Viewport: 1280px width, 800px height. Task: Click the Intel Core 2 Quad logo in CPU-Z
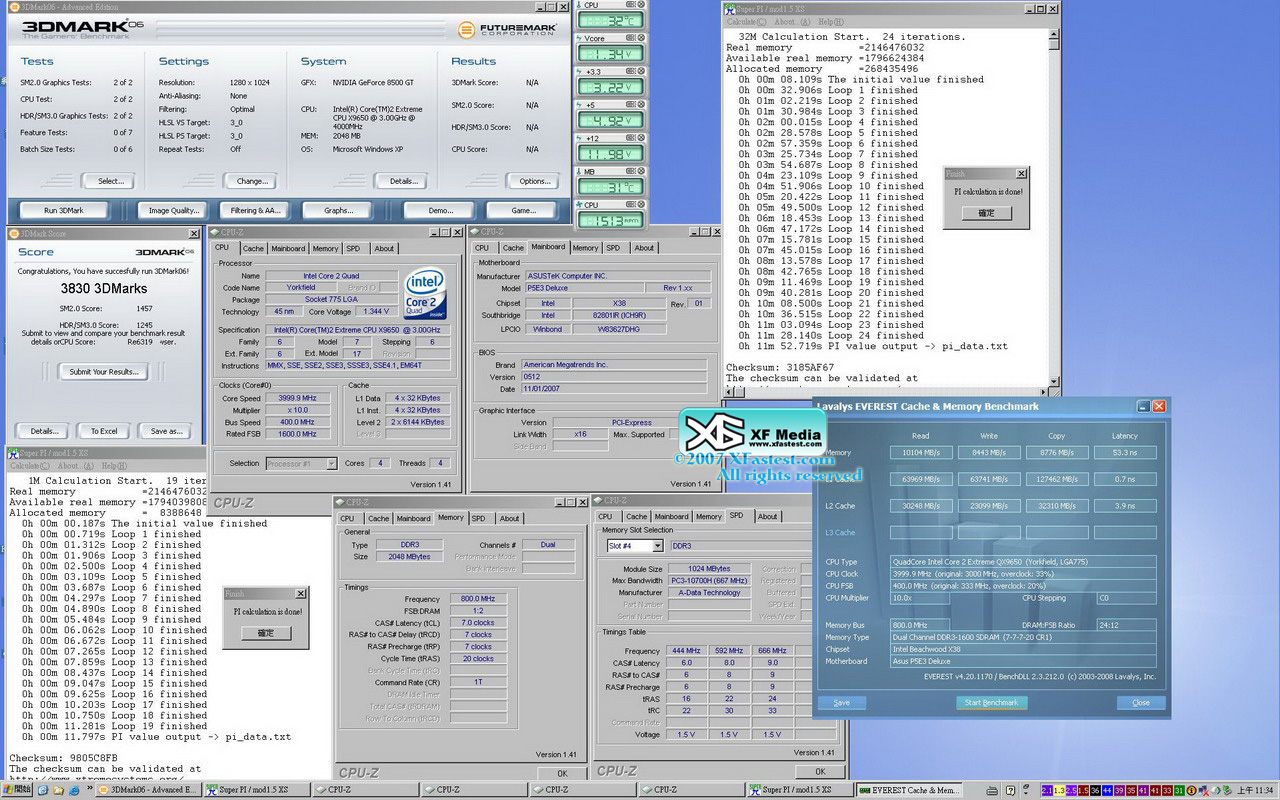pos(425,294)
